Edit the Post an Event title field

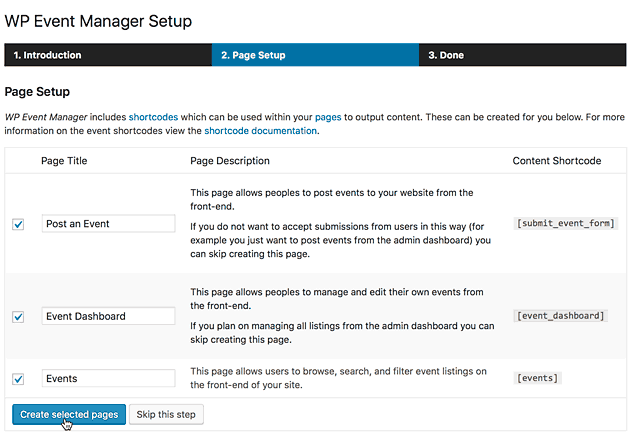coord(108,223)
